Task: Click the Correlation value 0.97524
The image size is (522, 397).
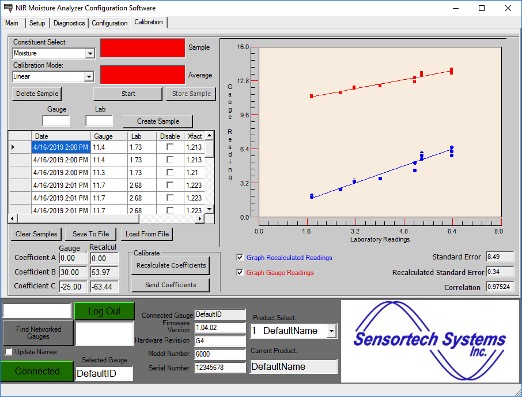Action: (x=500, y=287)
